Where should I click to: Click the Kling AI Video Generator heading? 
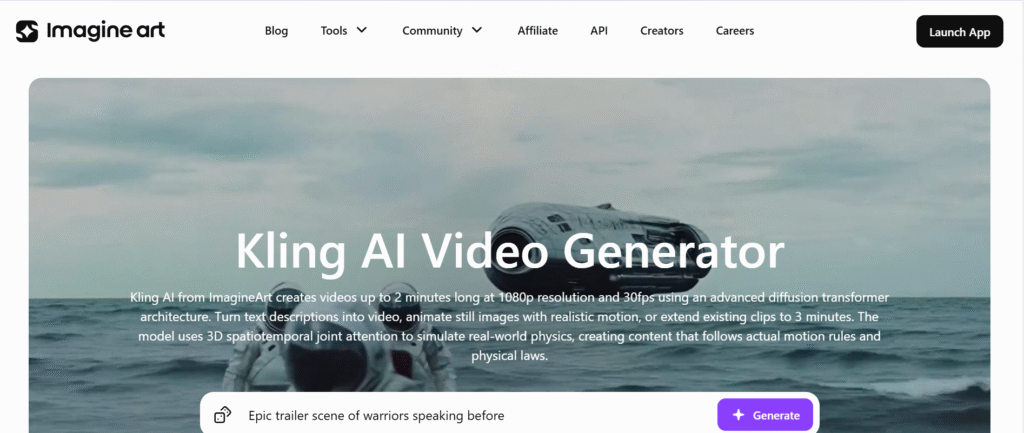(x=509, y=252)
